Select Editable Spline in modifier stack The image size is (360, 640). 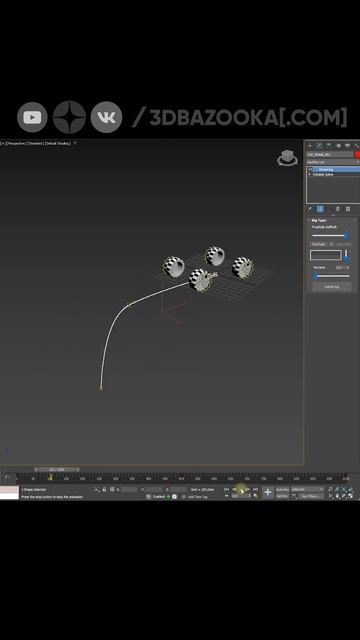tap(323, 174)
